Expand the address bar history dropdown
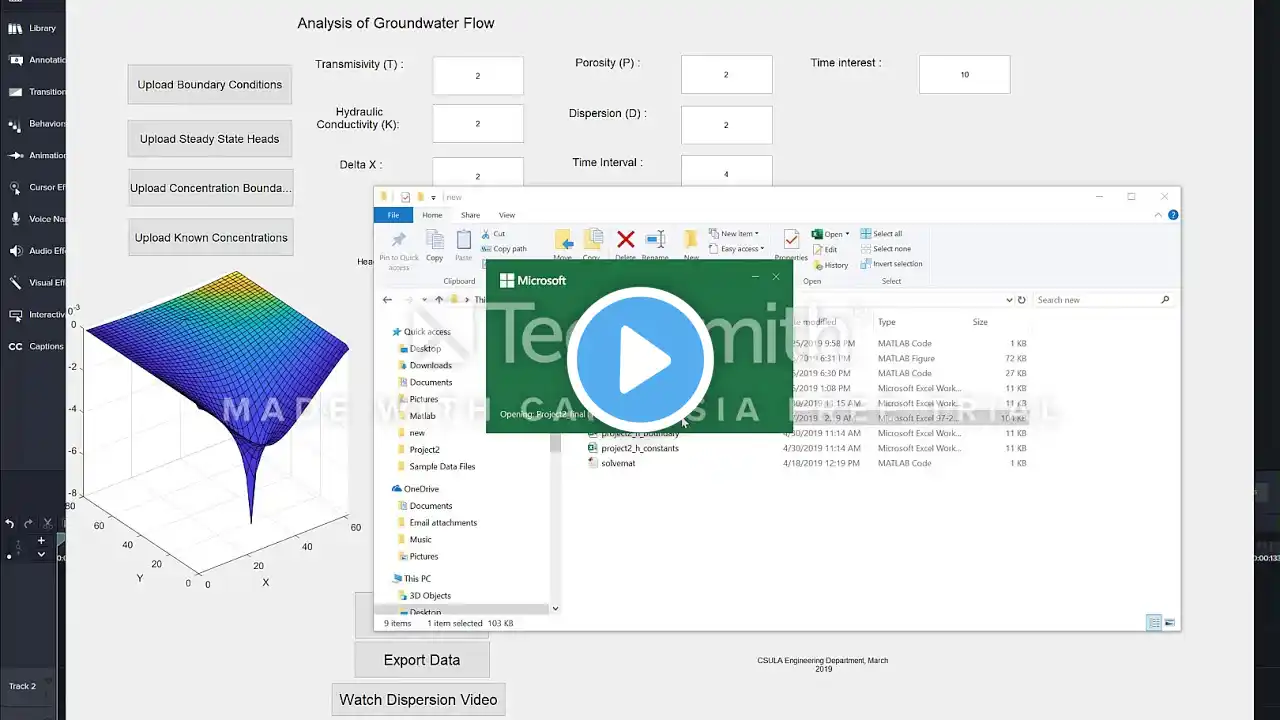The image size is (1280, 720). pyautogui.click(x=1008, y=300)
